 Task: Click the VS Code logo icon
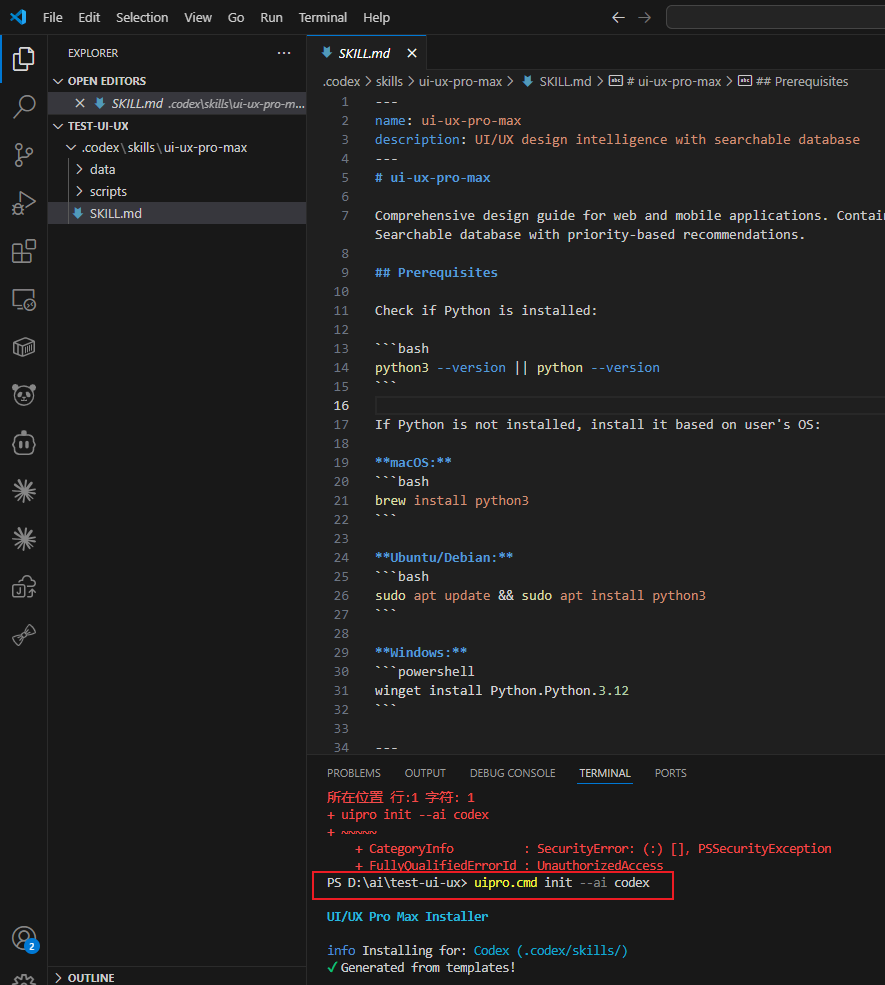click(18, 17)
